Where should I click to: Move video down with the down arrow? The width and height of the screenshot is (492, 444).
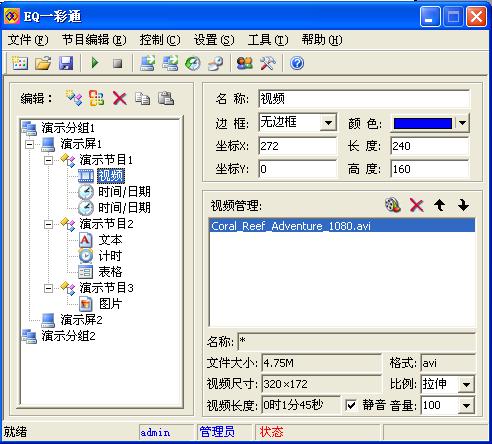pyautogui.click(x=463, y=205)
